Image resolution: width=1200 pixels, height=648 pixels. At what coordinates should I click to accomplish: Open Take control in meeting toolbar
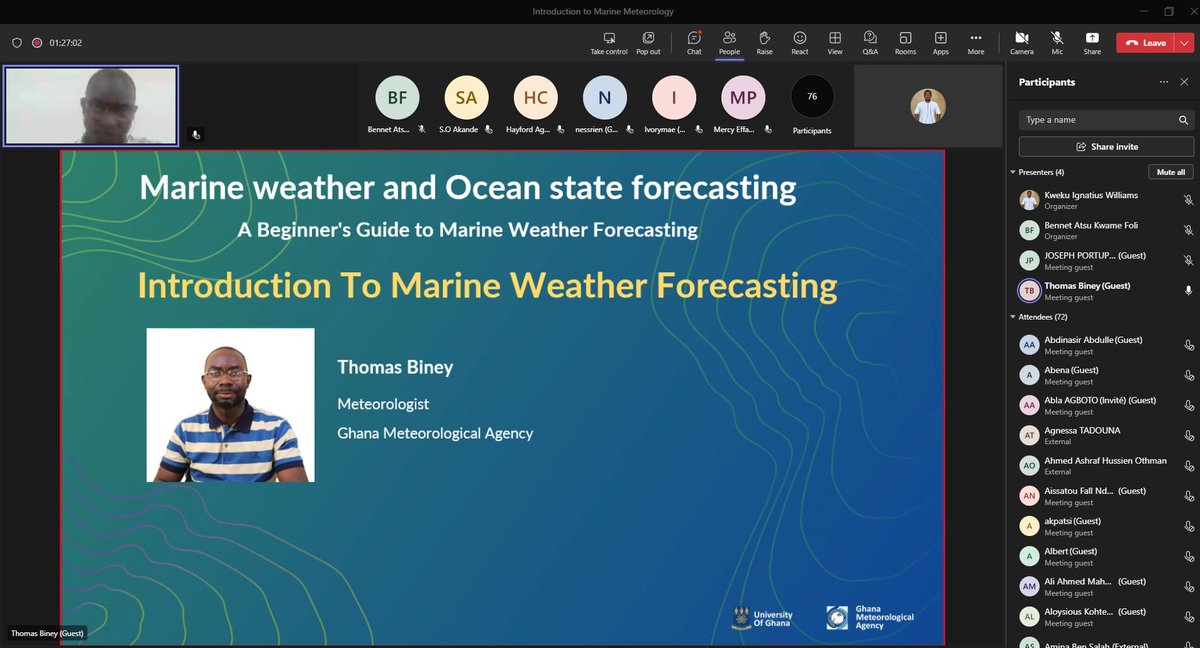click(x=609, y=42)
